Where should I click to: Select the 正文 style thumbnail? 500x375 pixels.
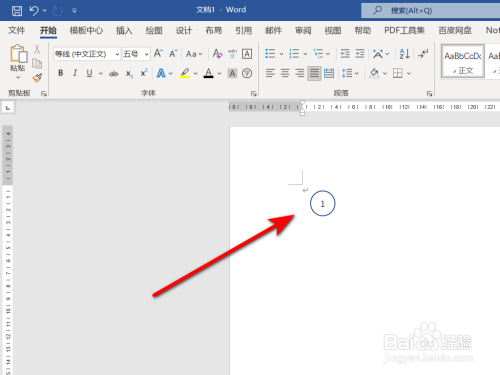pos(463,61)
